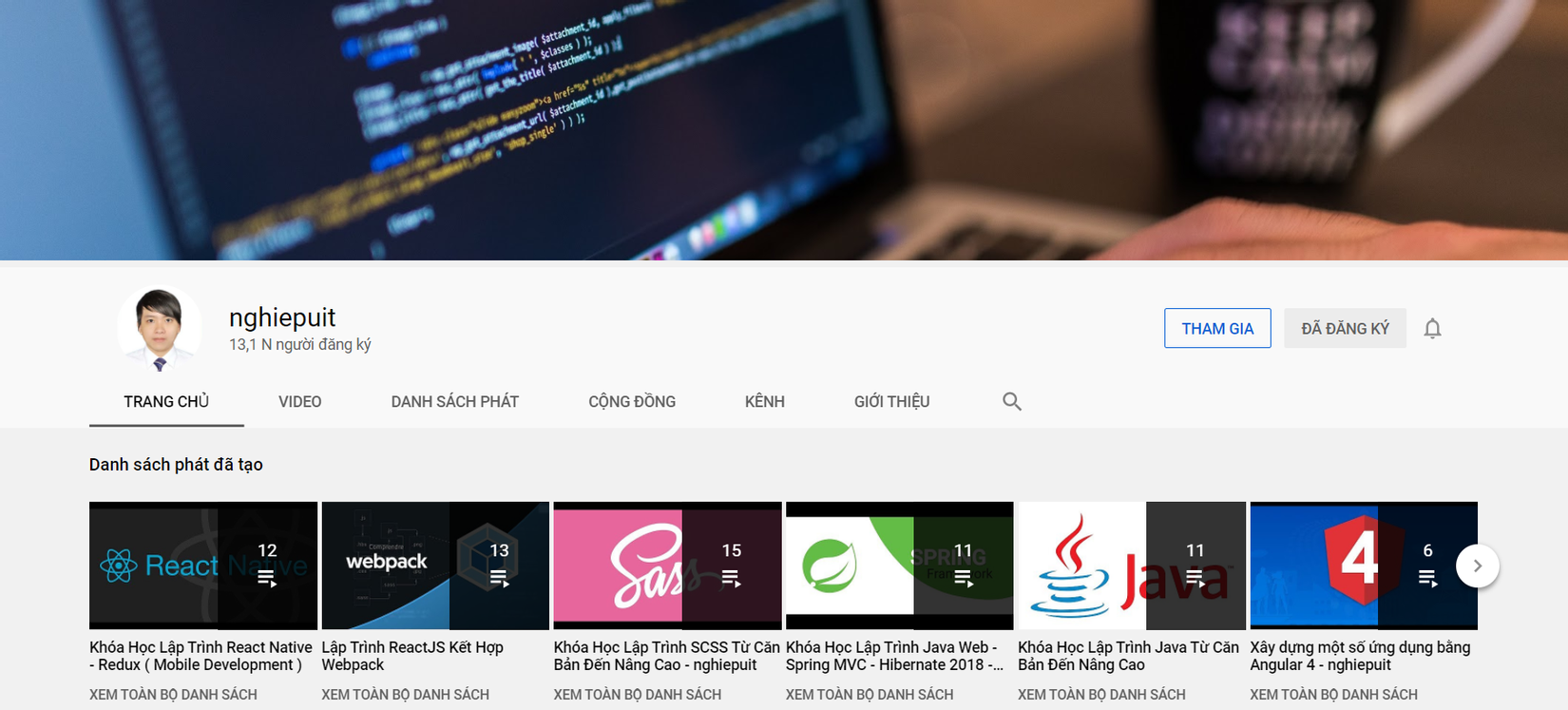Click the '13,1 N người đăng ký' count
This screenshot has height=710, width=1568.
[300, 344]
